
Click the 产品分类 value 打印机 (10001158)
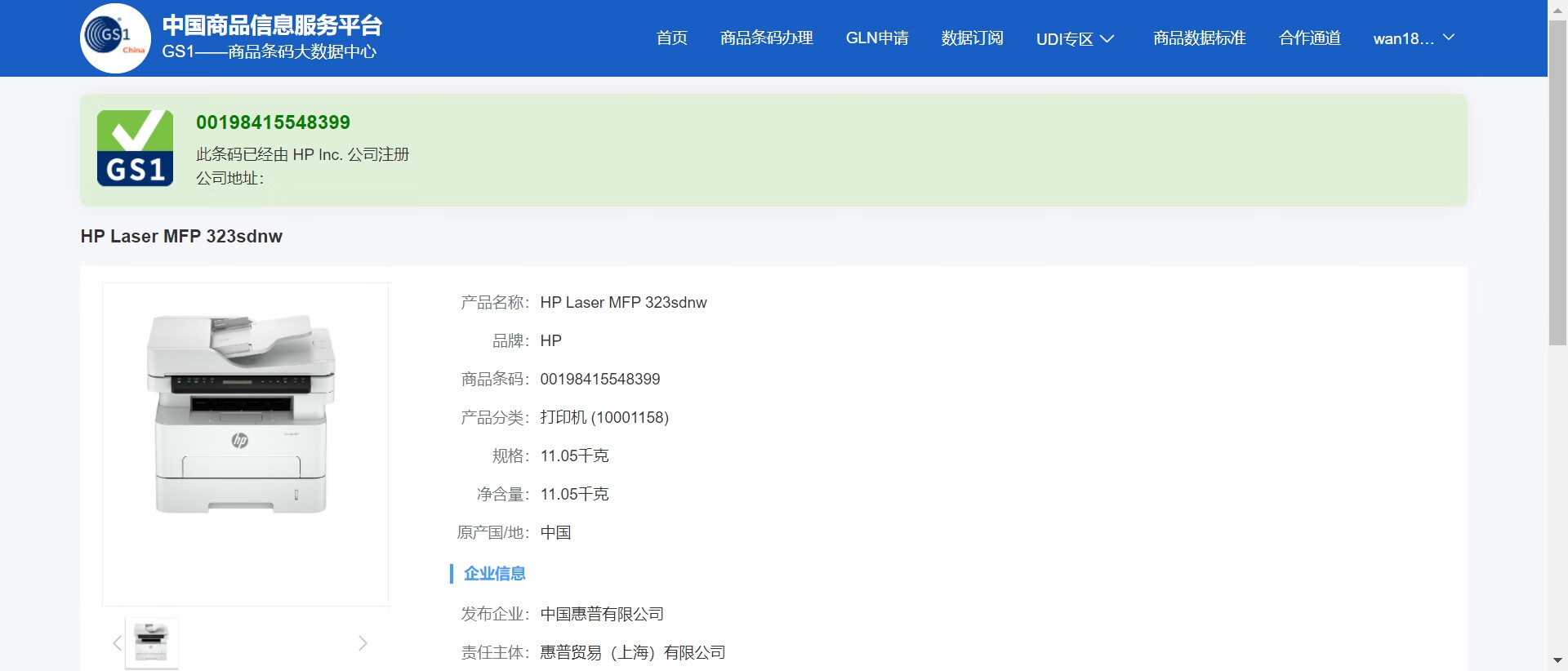604,418
